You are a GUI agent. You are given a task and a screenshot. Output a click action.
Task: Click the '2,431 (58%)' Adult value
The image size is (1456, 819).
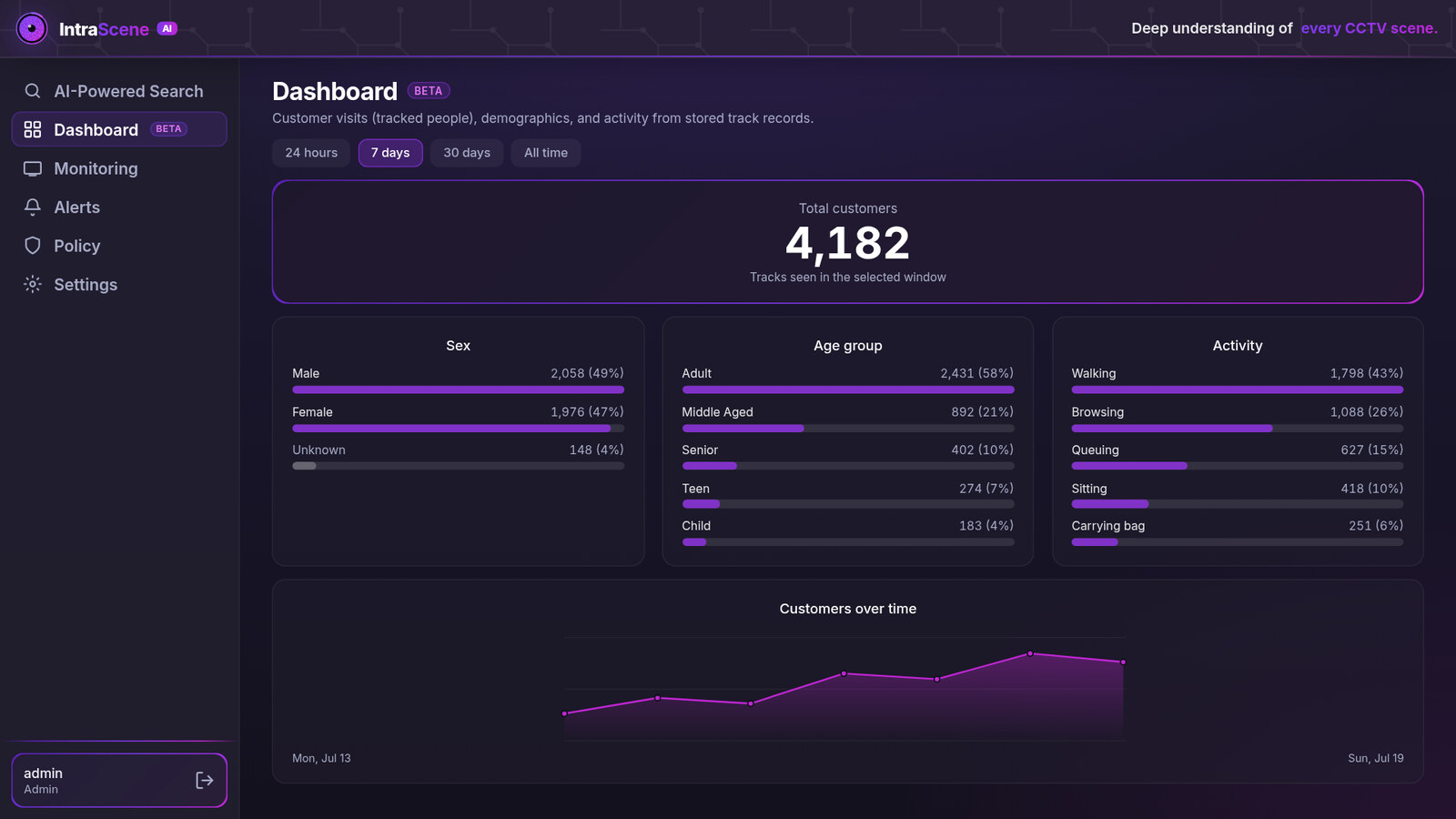click(976, 373)
